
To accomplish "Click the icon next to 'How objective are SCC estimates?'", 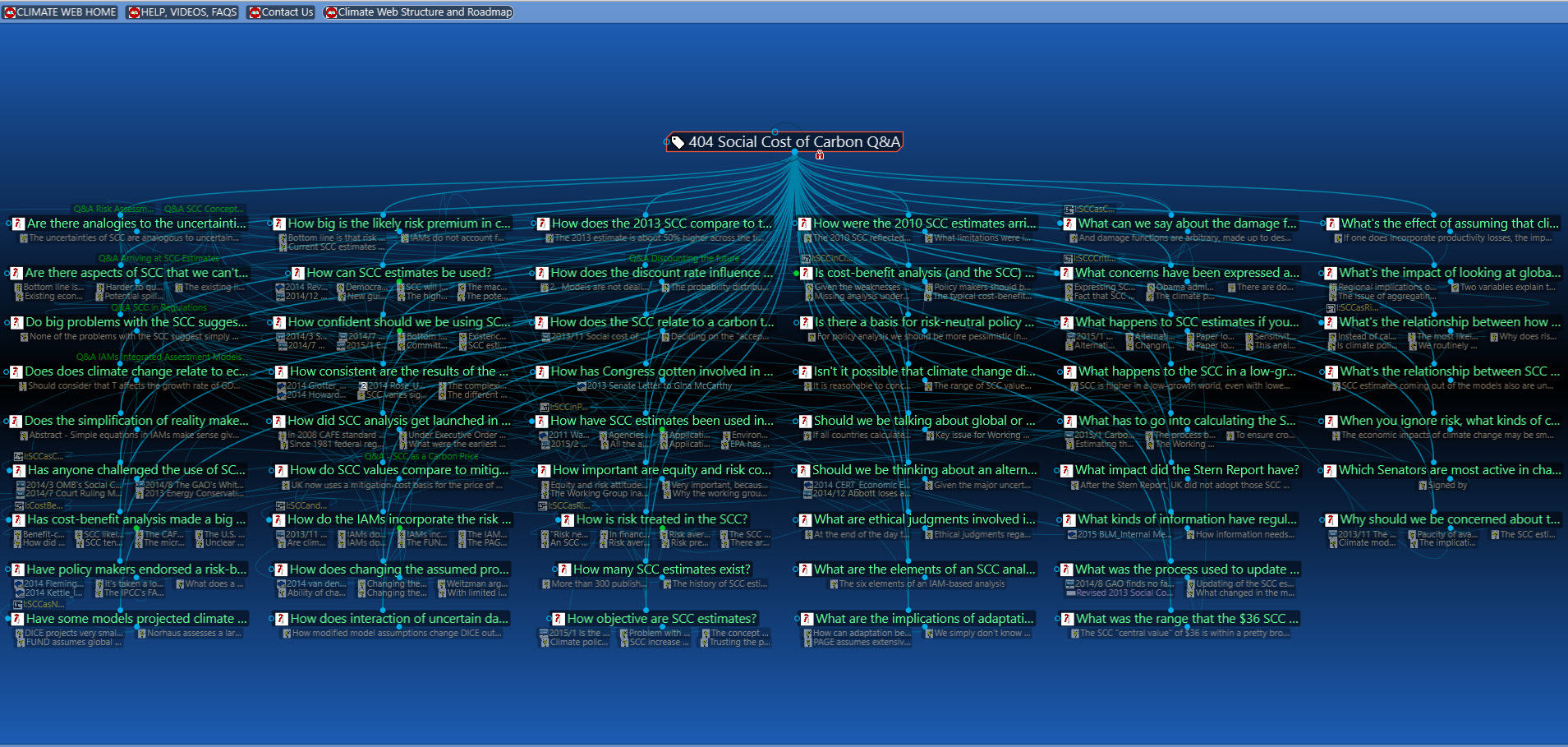I will click(559, 619).
